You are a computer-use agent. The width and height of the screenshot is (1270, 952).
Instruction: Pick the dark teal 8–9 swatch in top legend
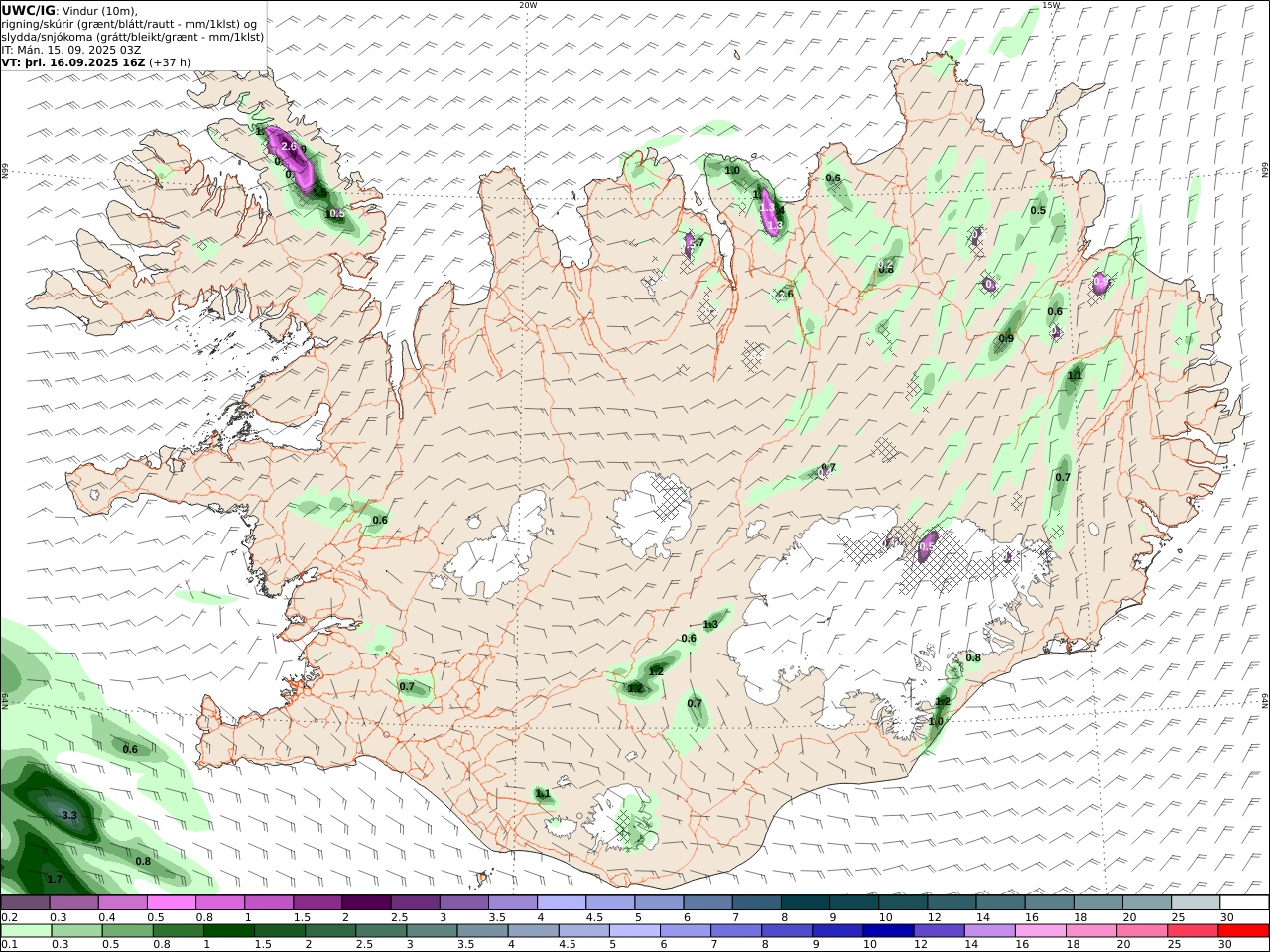806,903
